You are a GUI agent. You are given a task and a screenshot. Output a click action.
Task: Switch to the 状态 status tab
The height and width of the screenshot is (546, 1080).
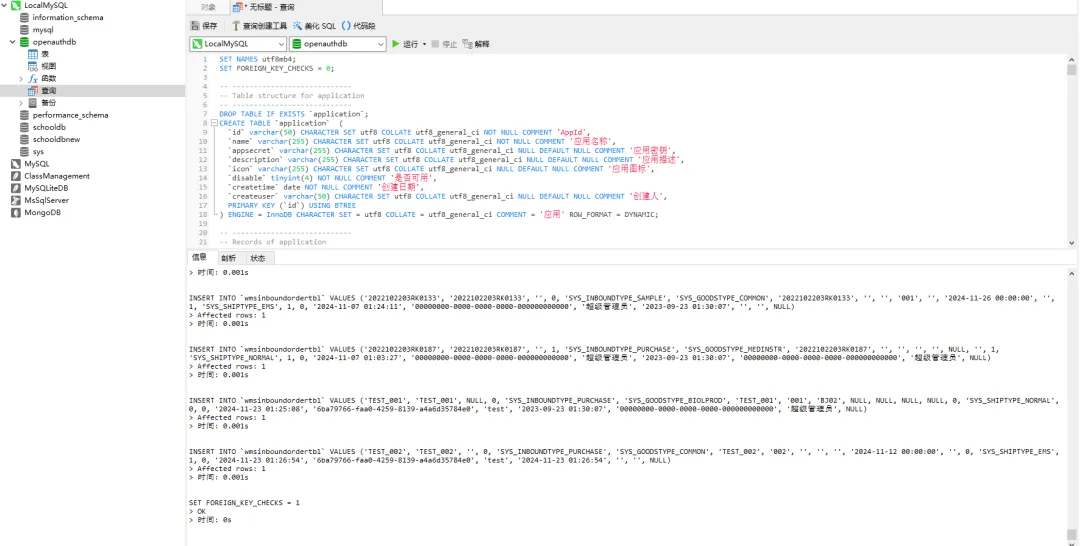click(258, 258)
